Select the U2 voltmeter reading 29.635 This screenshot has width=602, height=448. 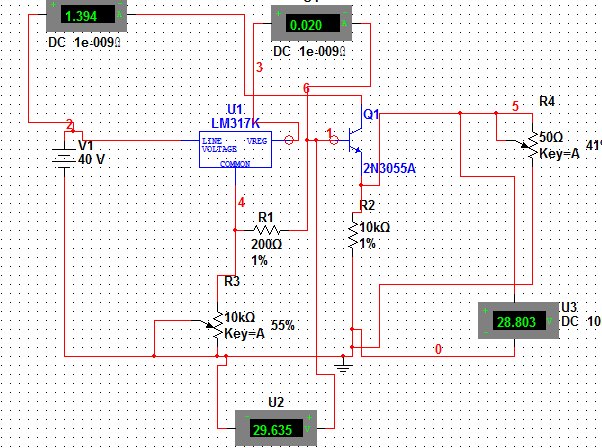tap(276, 428)
